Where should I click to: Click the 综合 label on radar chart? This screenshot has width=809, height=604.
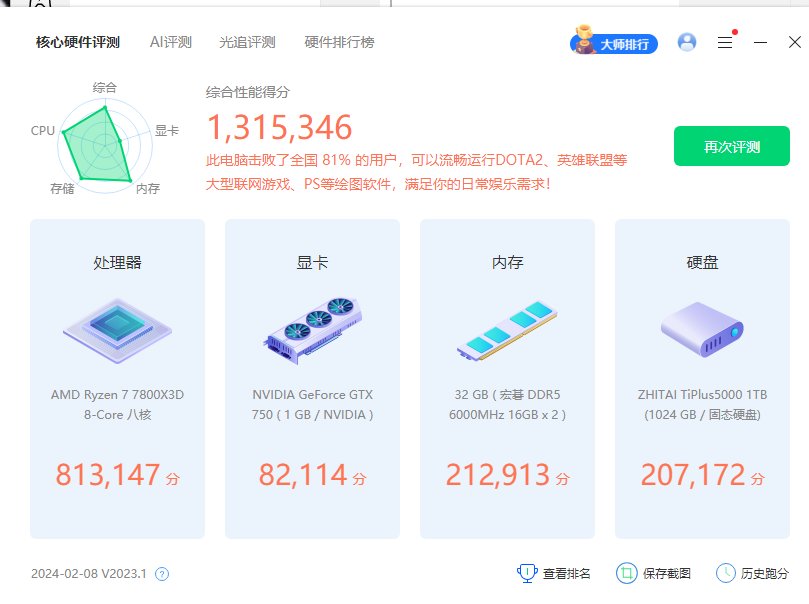[105, 88]
